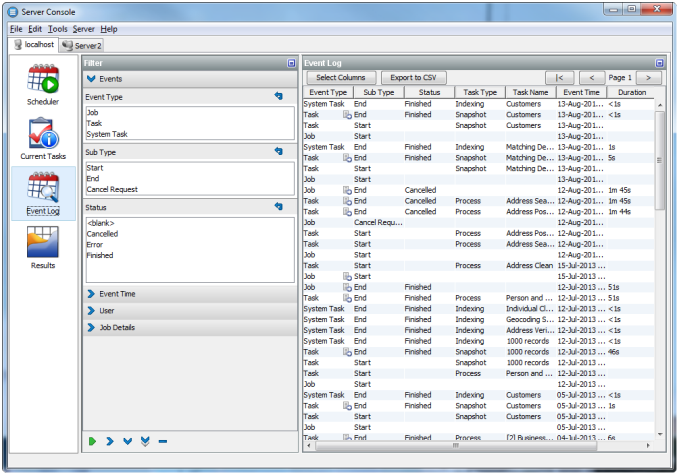
Task: Sort by the Event Type column
Action: pos(328,92)
